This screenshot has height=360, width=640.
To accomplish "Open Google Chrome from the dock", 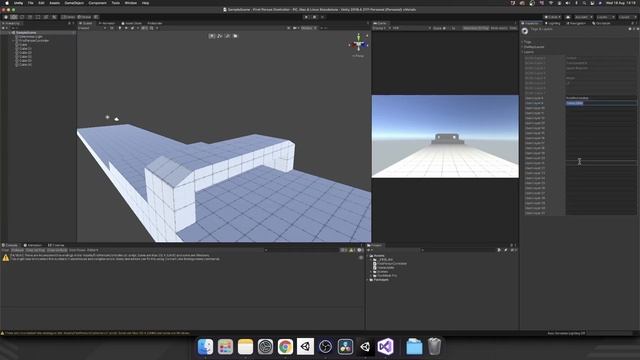I will click(285, 347).
